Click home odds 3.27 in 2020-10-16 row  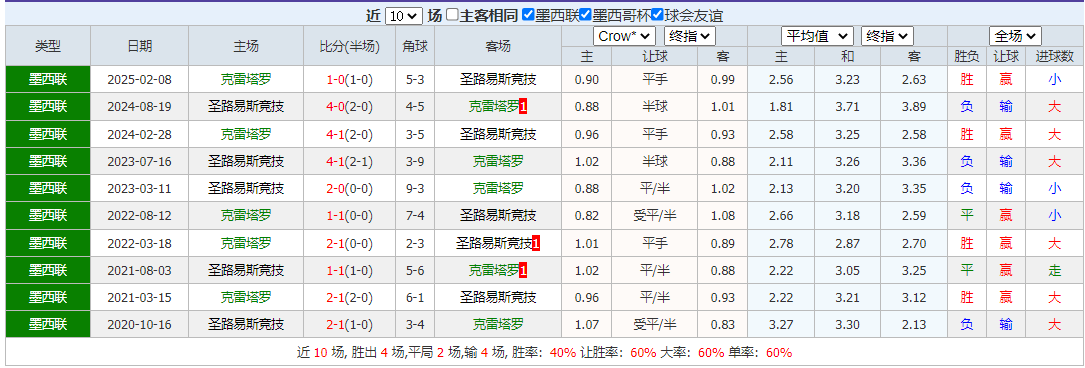click(x=781, y=324)
